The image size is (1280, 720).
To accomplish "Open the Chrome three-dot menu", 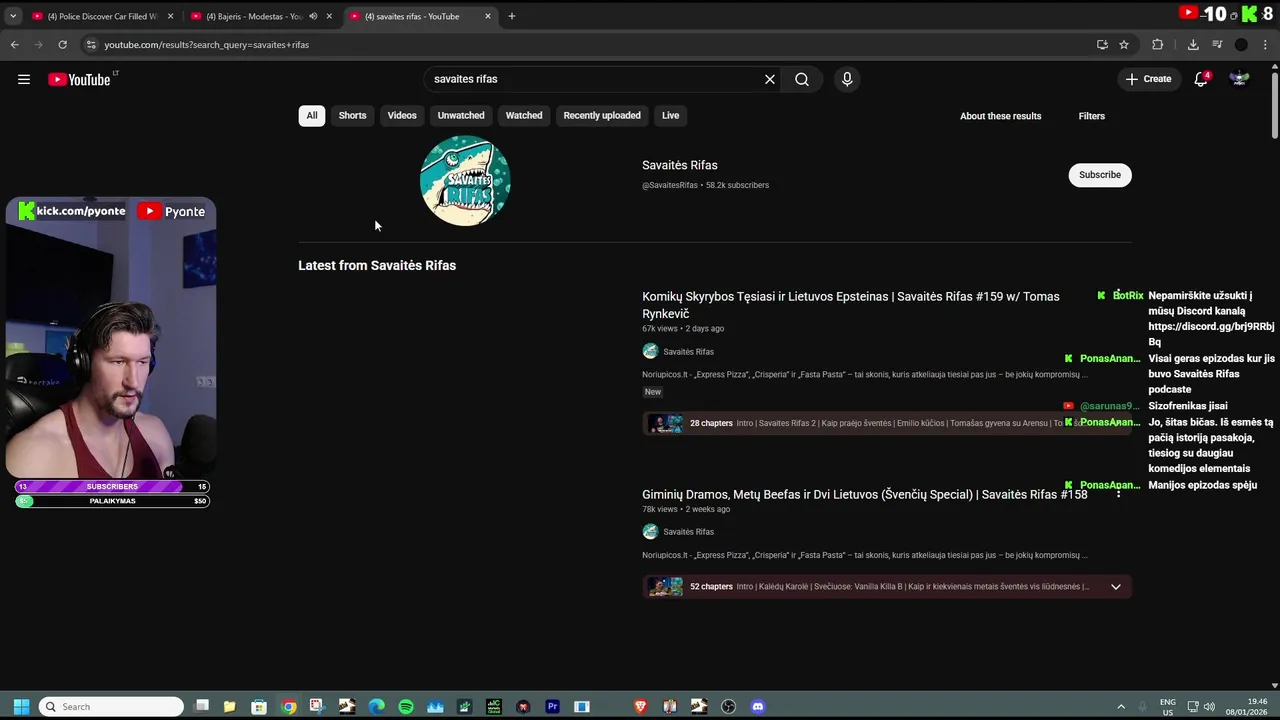I will (x=1266, y=44).
